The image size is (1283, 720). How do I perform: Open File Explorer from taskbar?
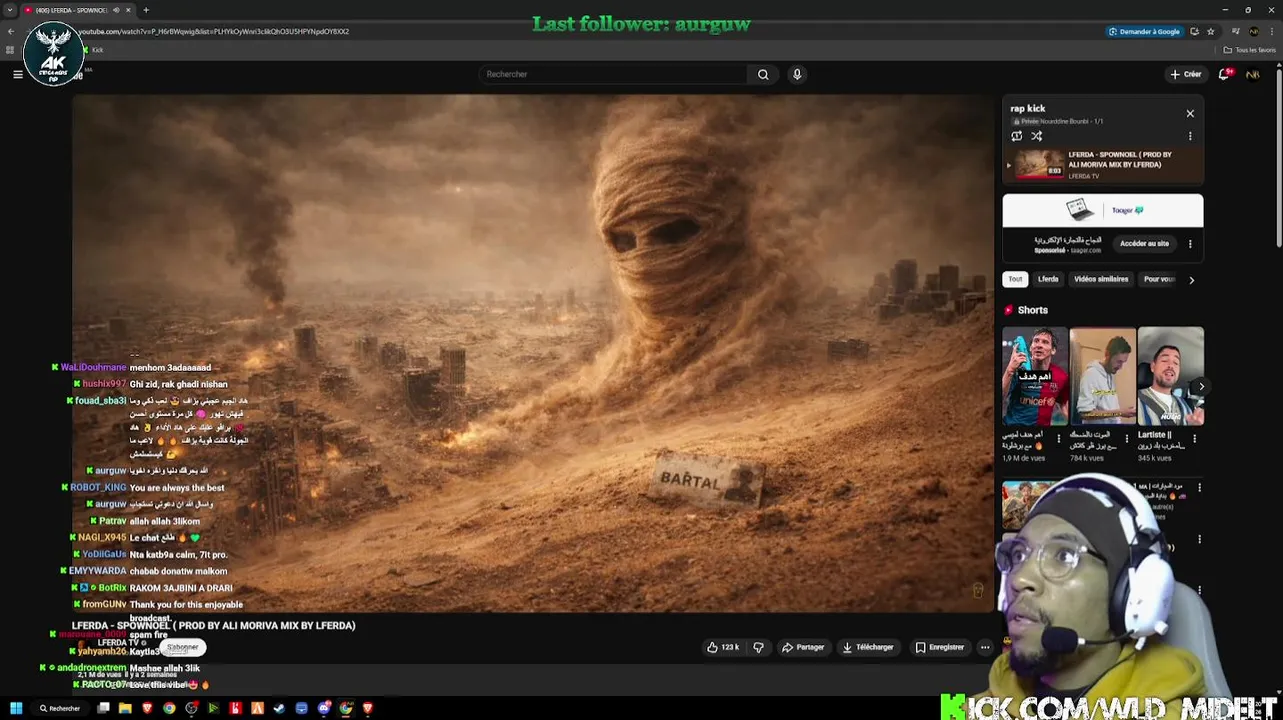click(x=125, y=708)
